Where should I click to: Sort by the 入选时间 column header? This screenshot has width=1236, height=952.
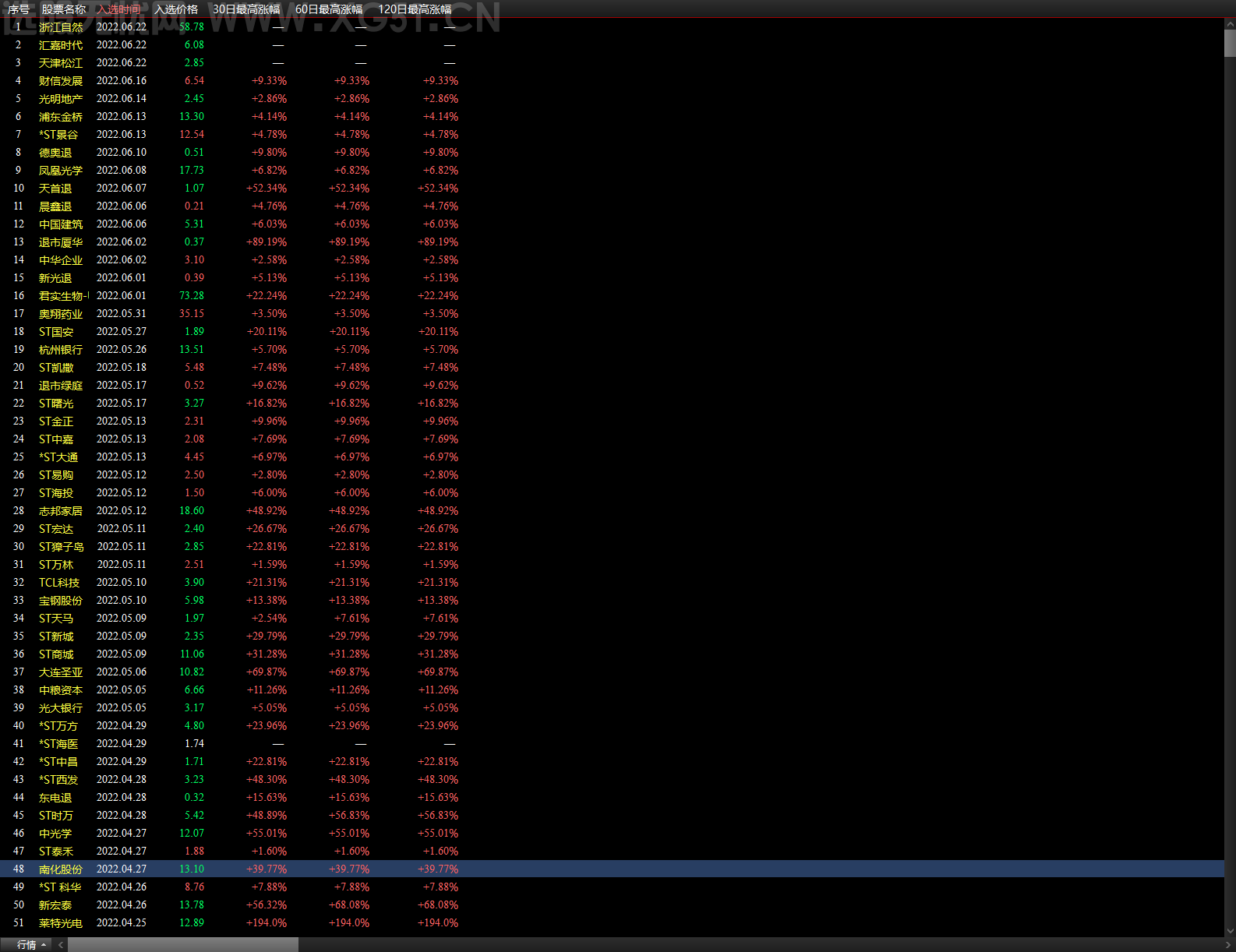pos(119,9)
